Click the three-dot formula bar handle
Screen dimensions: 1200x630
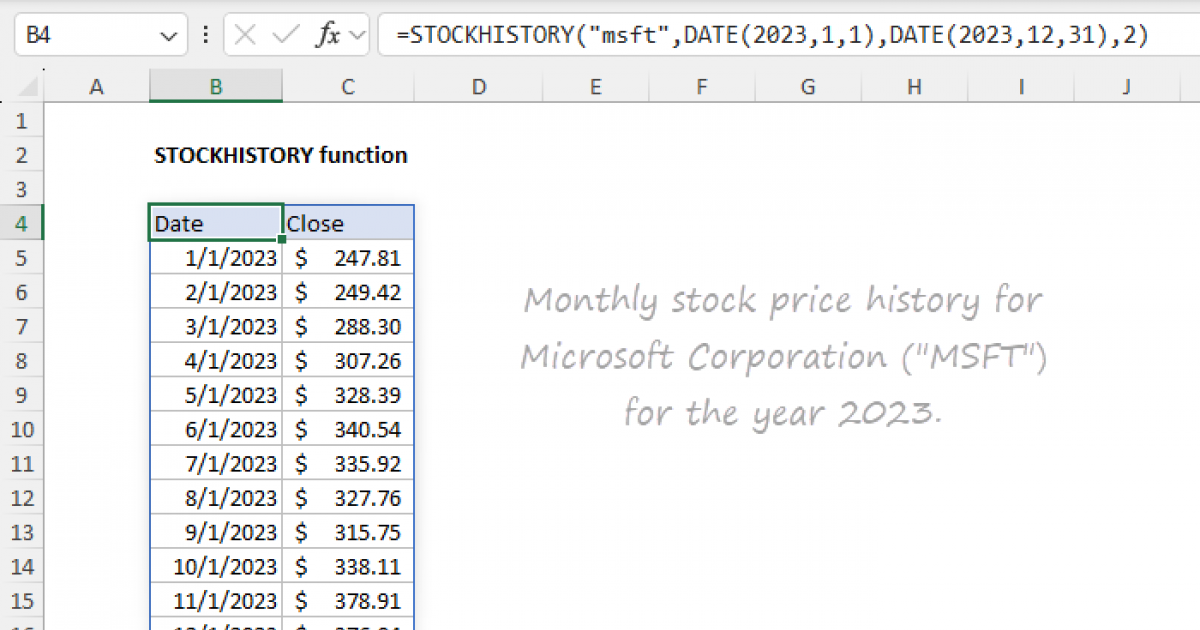[206, 36]
